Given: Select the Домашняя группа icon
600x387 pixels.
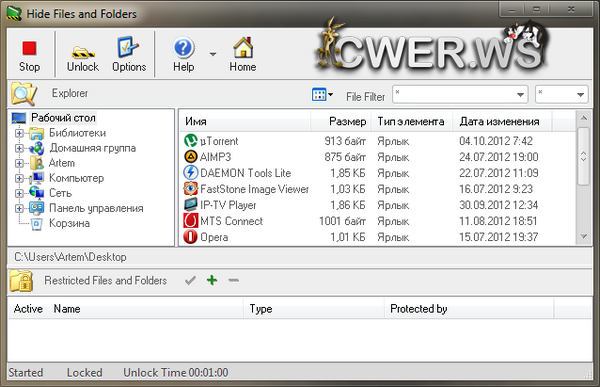Looking at the screenshot, I should tap(37, 148).
